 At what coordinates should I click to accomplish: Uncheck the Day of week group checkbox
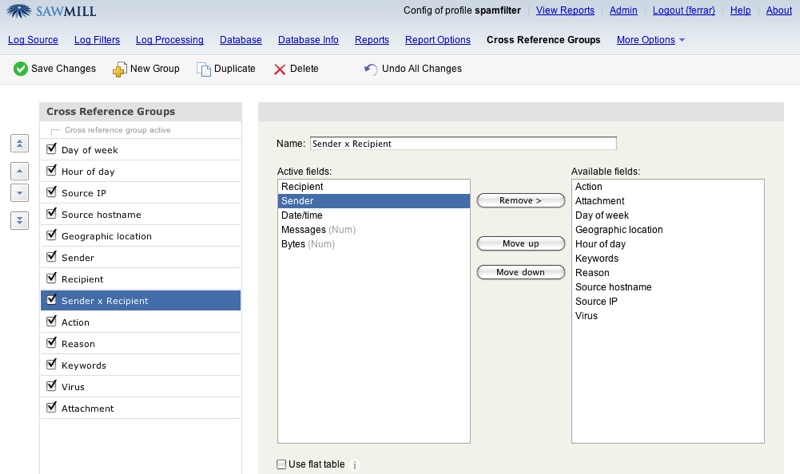pos(52,149)
